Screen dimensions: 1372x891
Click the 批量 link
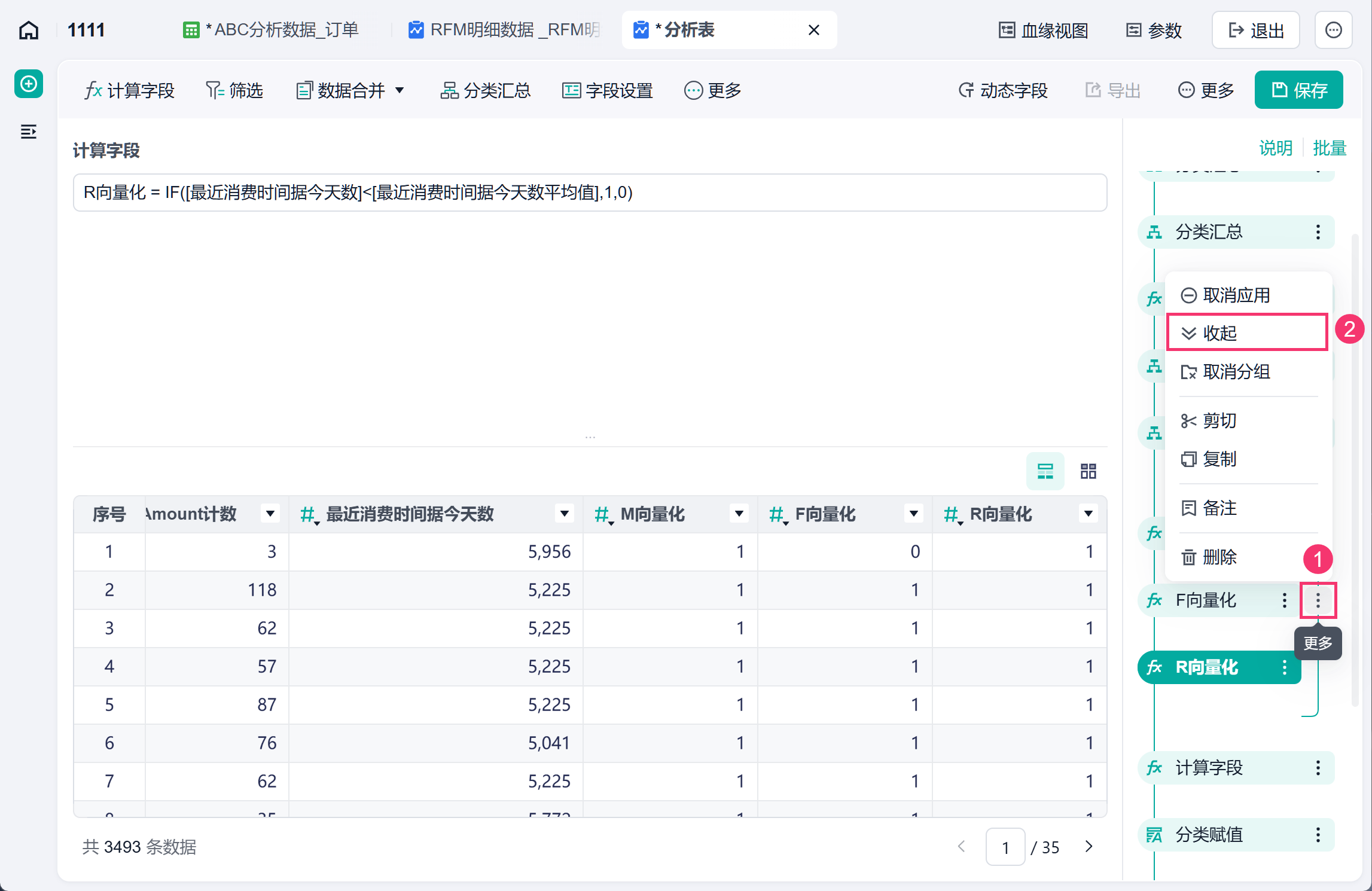tap(1329, 148)
